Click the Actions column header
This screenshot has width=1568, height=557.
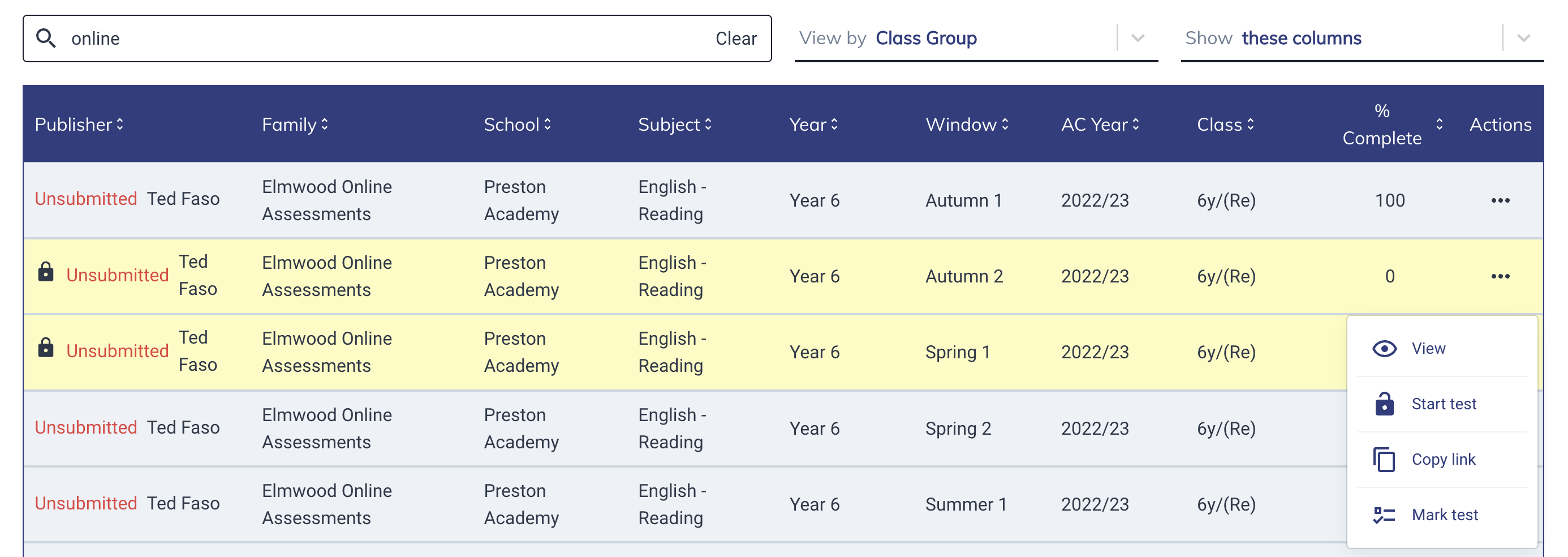pyautogui.click(x=1500, y=125)
